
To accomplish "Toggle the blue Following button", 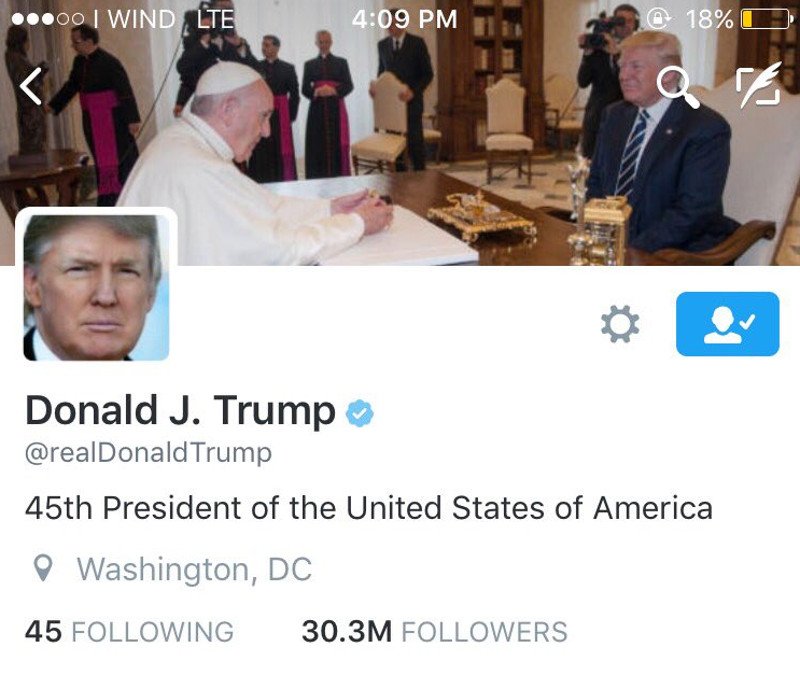I will [x=728, y=324].
